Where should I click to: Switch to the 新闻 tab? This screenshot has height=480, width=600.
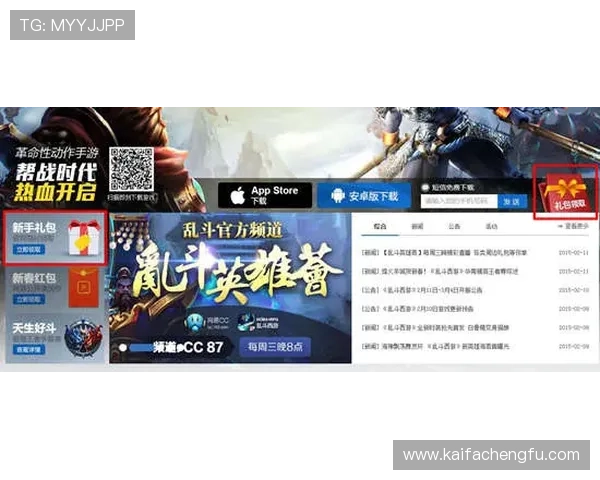pyautogui.click(x=417, y=226)
